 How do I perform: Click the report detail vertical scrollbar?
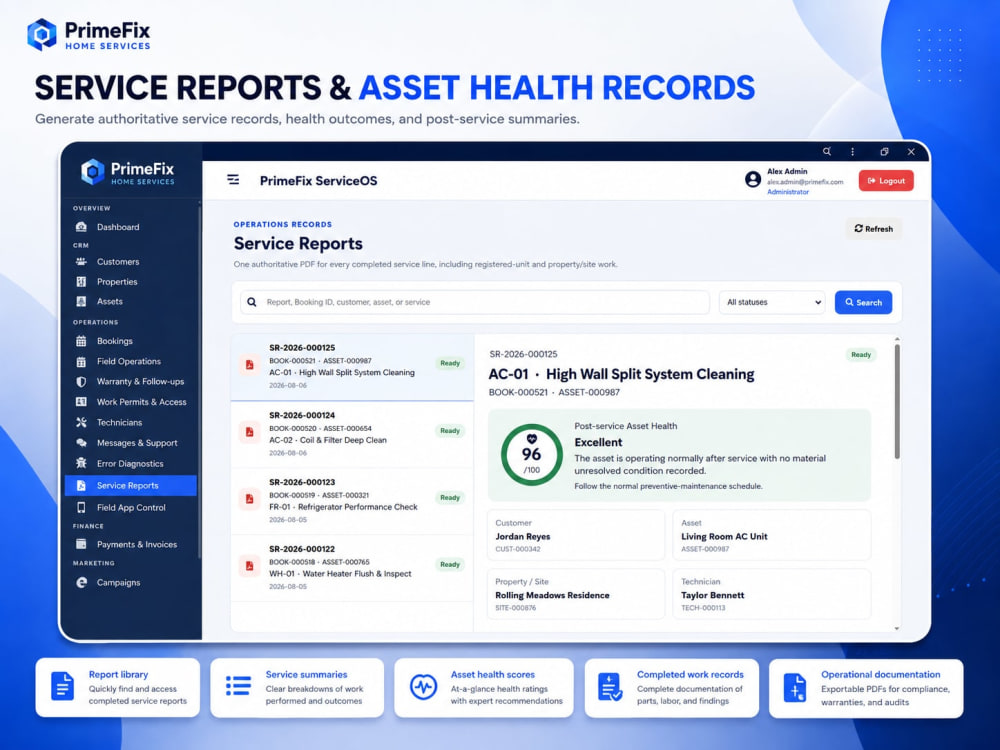897,402
